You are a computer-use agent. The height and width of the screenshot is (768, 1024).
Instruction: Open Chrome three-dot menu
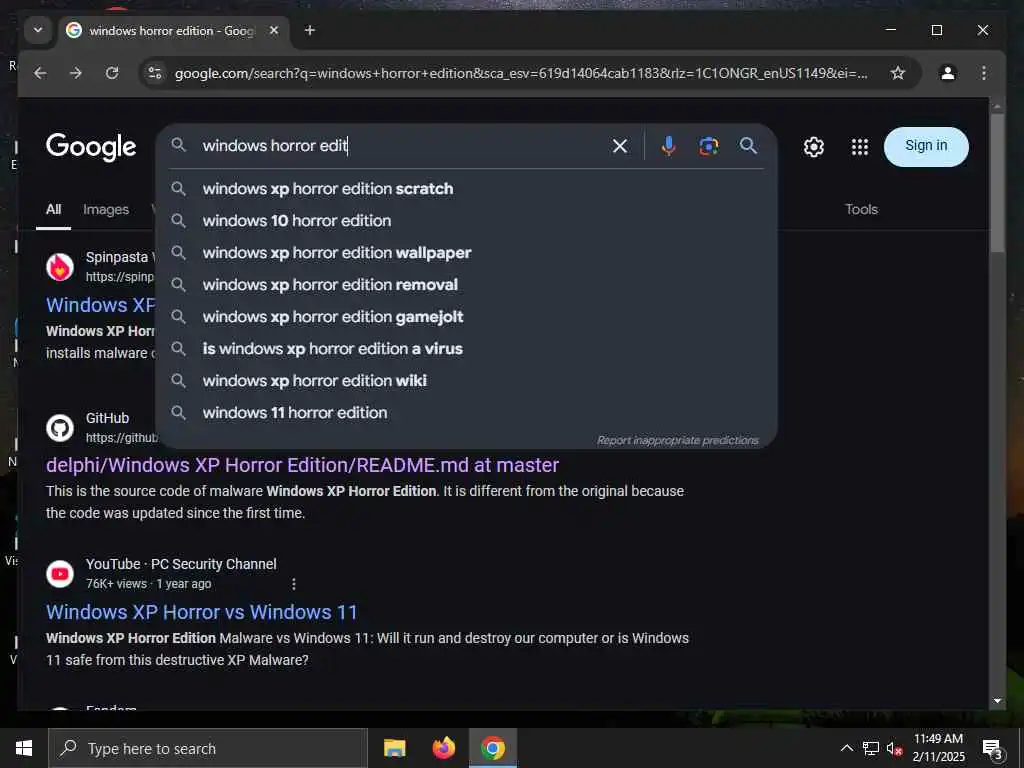984,73
